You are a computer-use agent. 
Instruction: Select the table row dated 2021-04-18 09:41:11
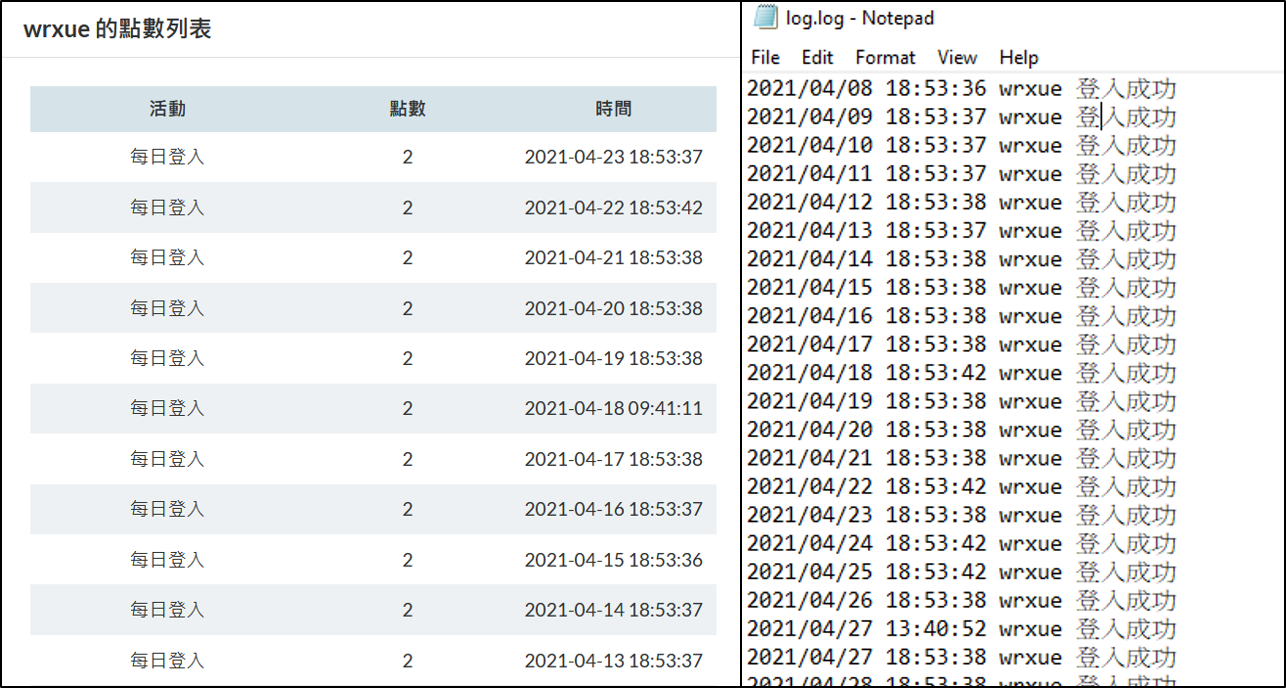(x=373, y=408)
